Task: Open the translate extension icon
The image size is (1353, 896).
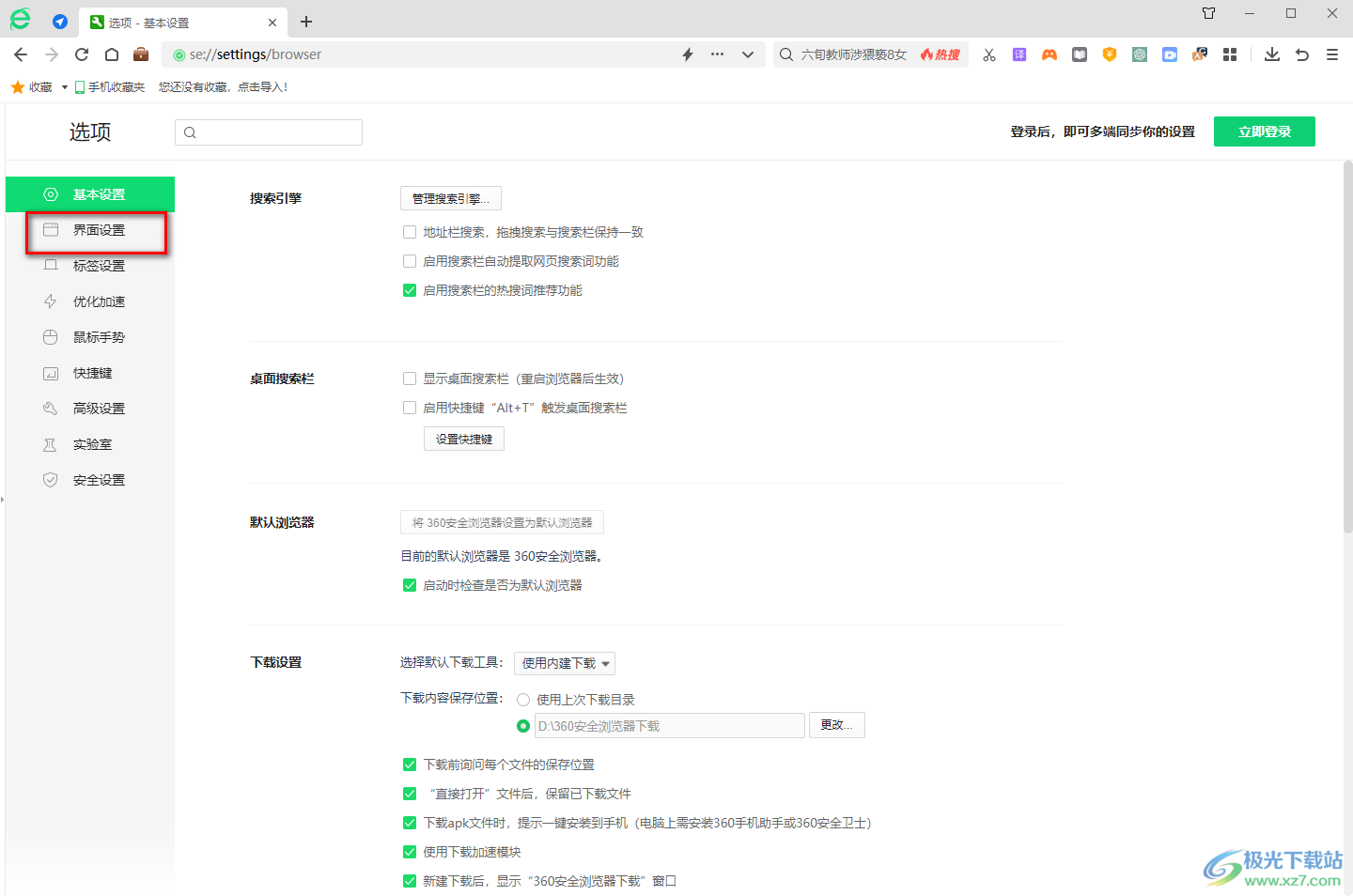Action: (x=1019, y=54)
